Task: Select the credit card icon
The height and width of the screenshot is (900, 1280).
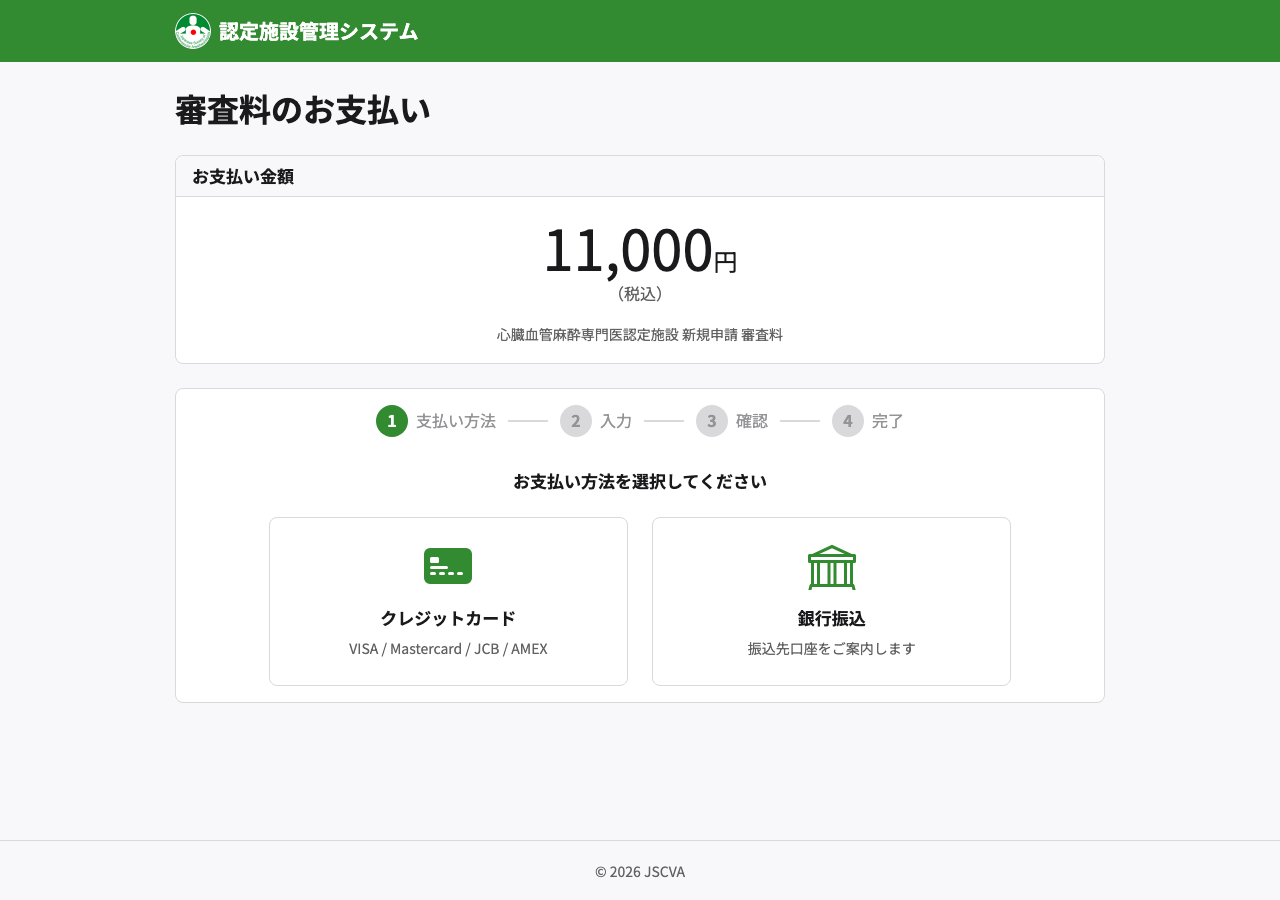Action: 448,566
